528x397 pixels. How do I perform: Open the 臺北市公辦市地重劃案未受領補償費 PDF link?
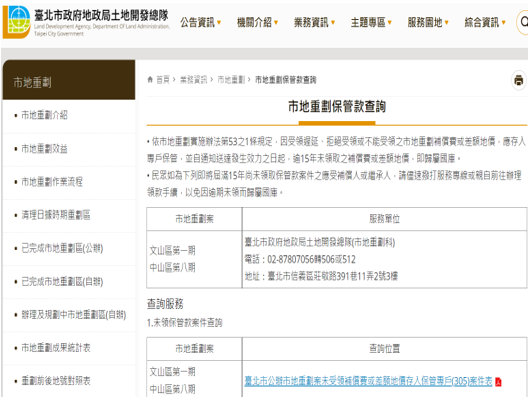pyautogui.click(x=368, y=381)
